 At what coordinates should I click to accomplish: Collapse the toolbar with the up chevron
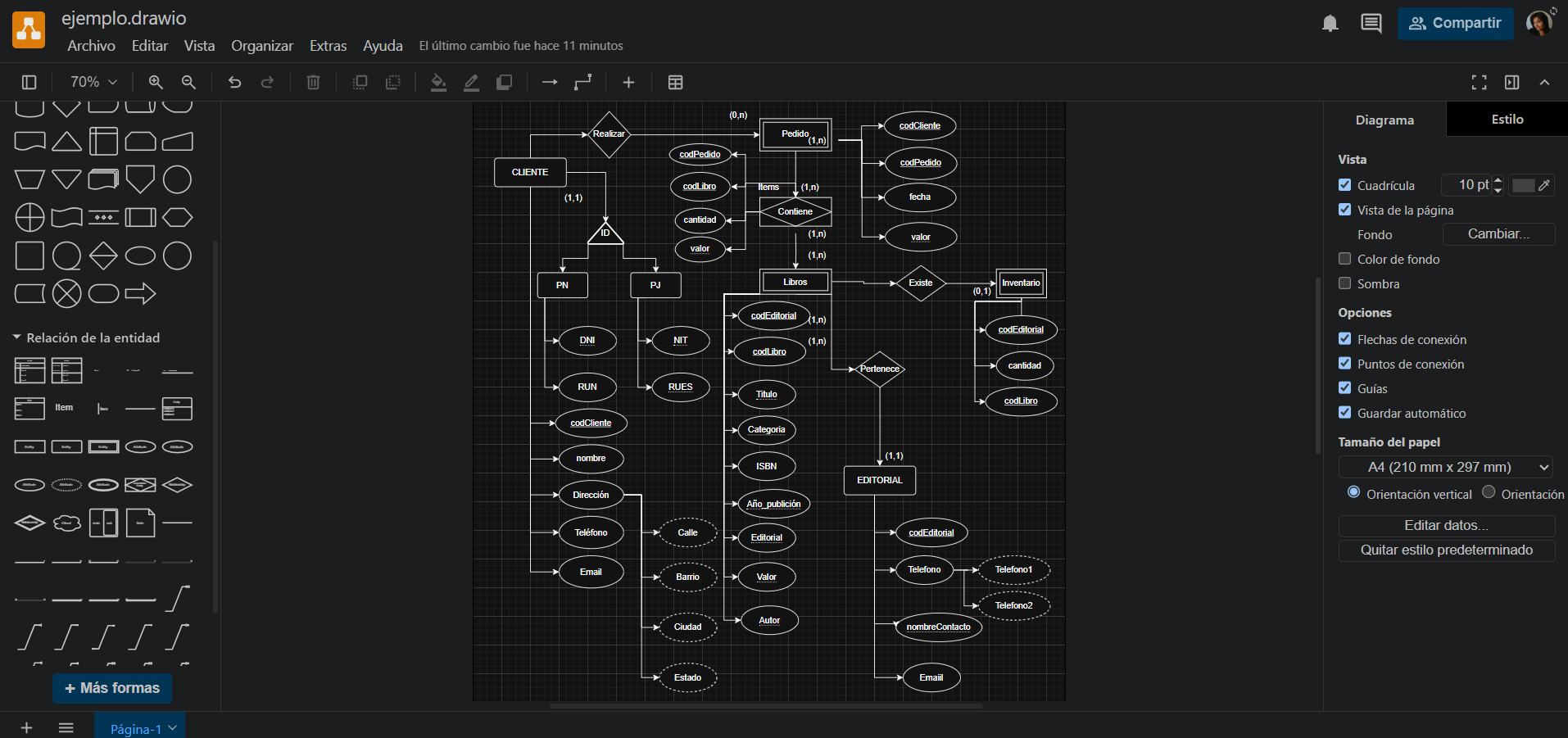[1544, 82]
